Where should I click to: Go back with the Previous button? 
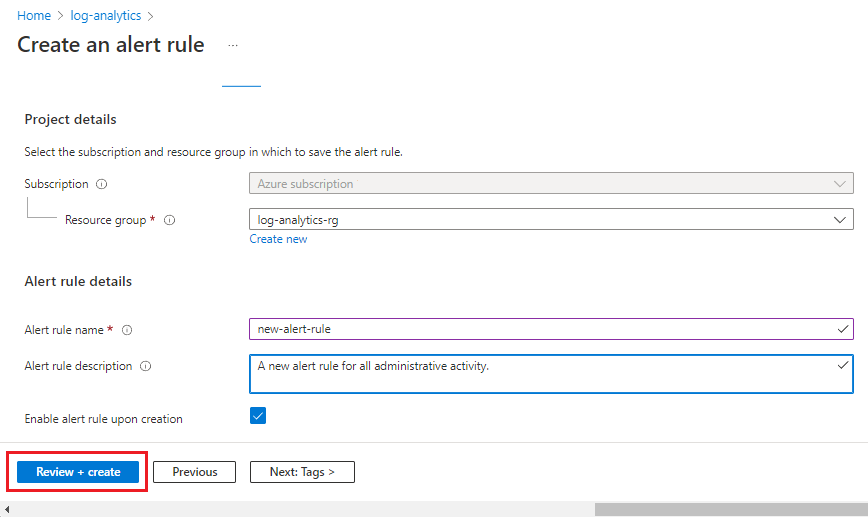194,472
